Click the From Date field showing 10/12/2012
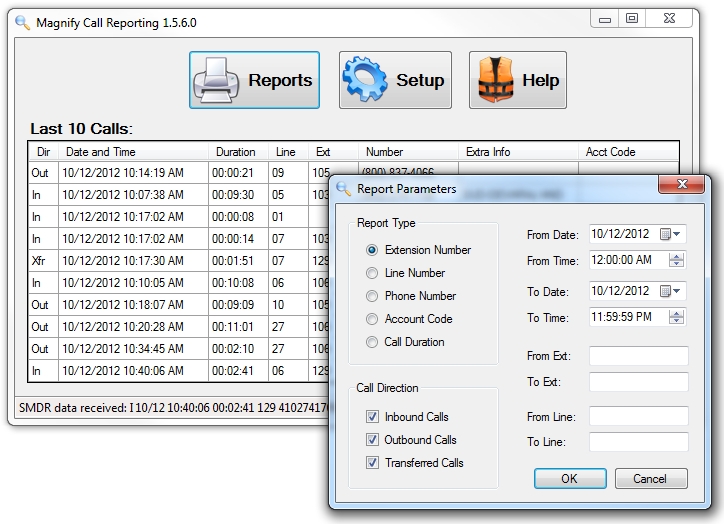 (x=638, y=234)
